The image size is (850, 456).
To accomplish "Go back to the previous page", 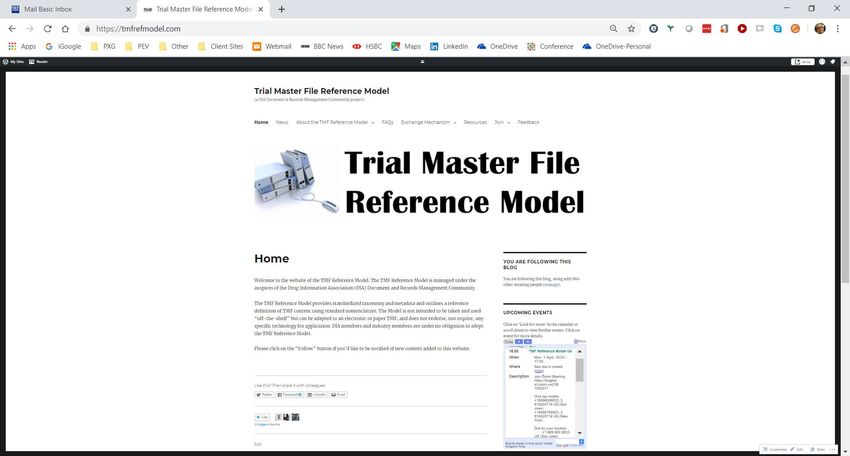I will (12, 29).
